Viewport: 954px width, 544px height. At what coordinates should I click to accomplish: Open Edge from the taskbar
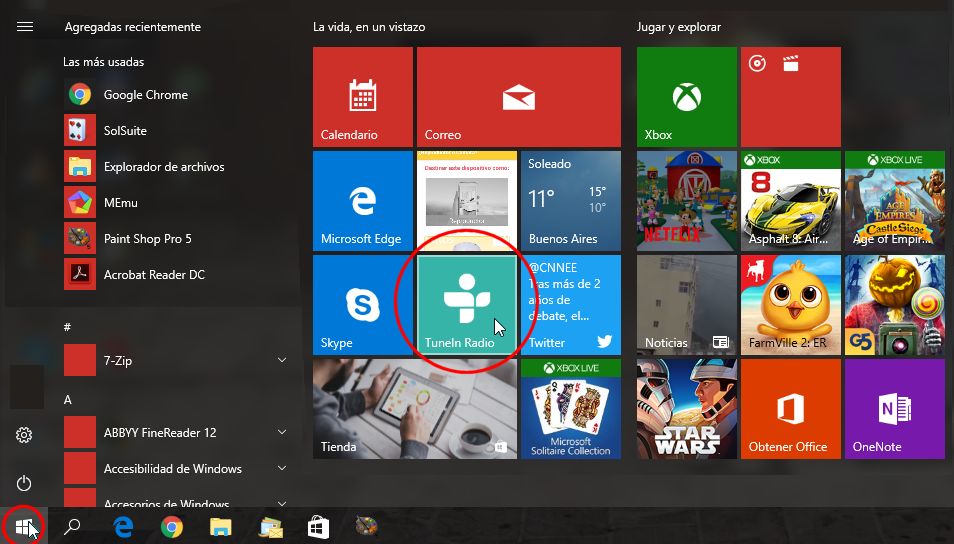pos(123,526)
